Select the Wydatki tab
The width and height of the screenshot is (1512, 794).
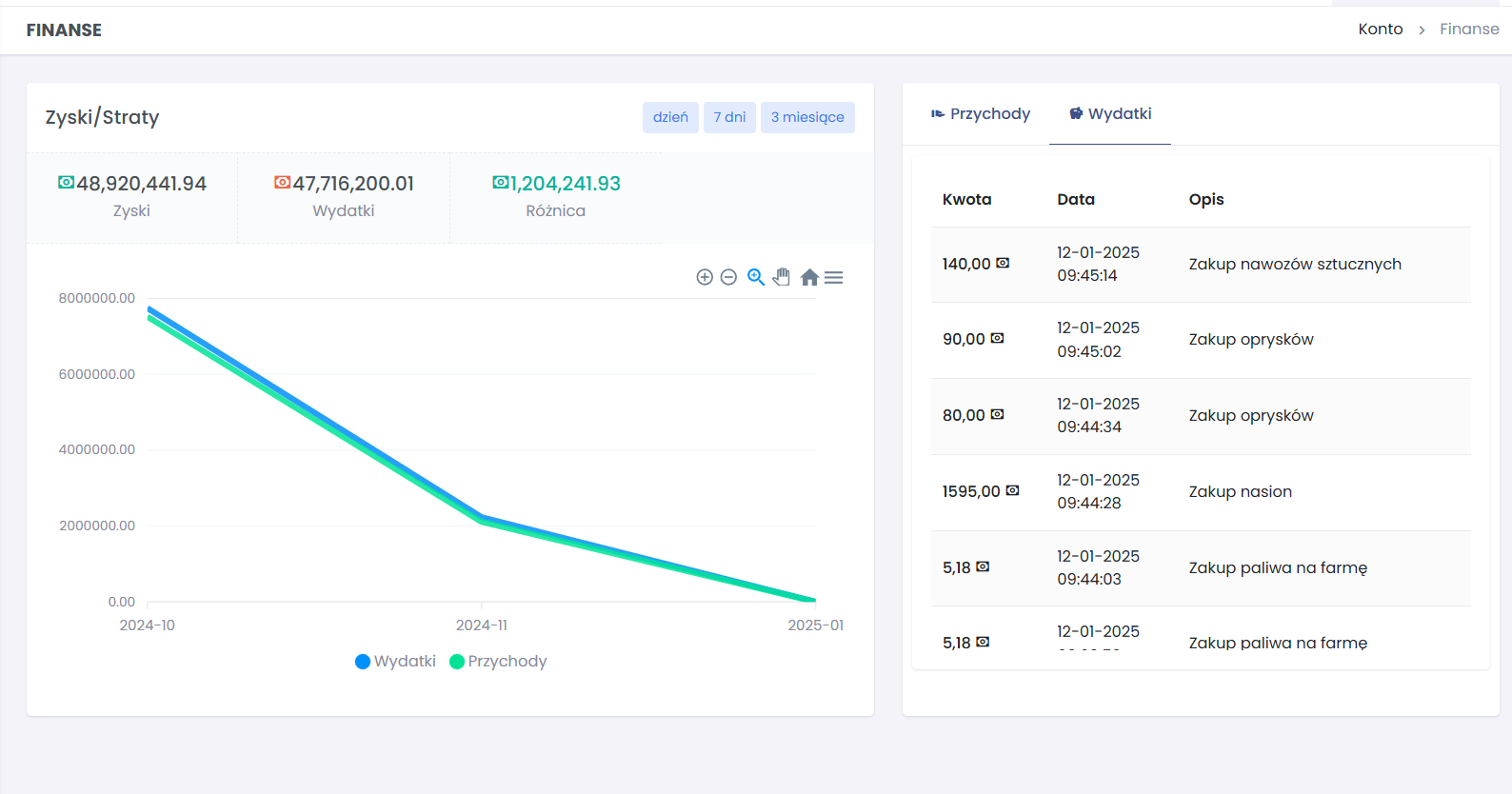coord(1110,114)
